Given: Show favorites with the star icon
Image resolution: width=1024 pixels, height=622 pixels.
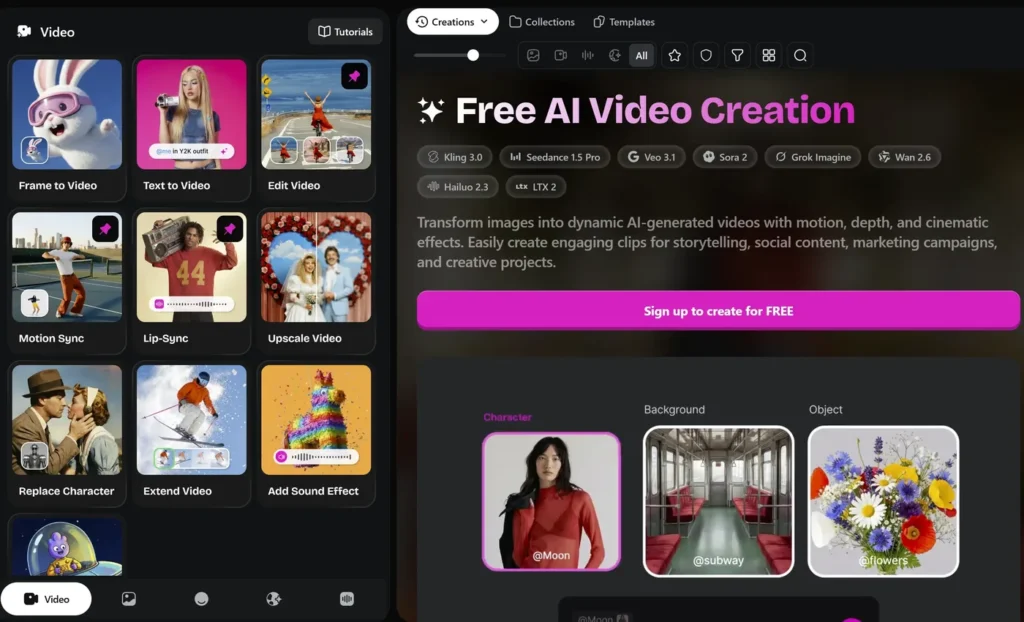Looking at the screenshot, I should [x=675, y=56].
